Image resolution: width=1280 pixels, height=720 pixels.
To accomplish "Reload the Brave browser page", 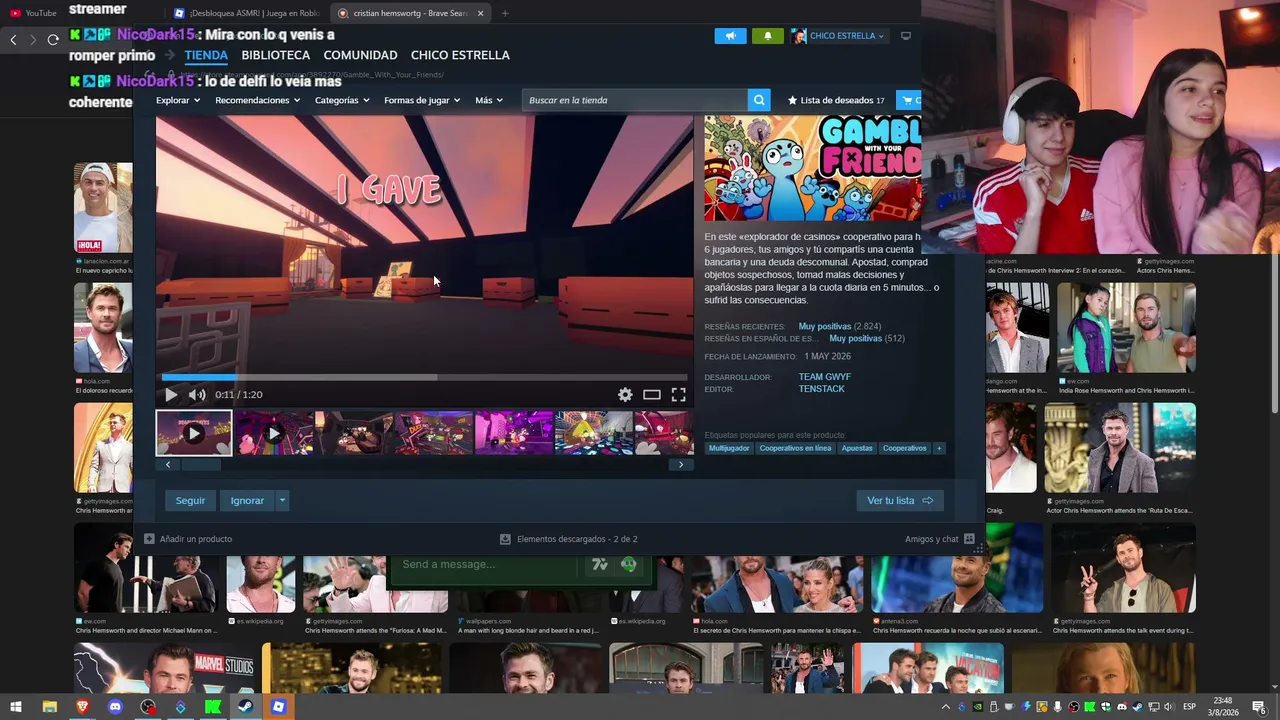I will (x=53, y=40).
